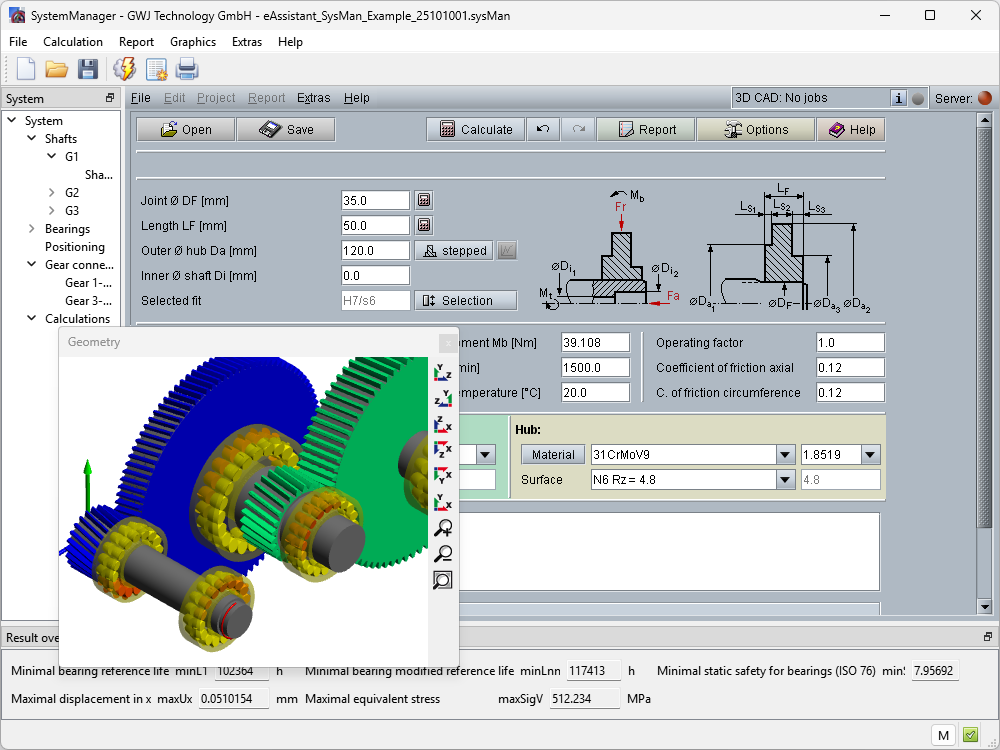Toggle the stepped outer hub diameter button
This screenshot has height=750, width=1000.
(x=454, y=251)
